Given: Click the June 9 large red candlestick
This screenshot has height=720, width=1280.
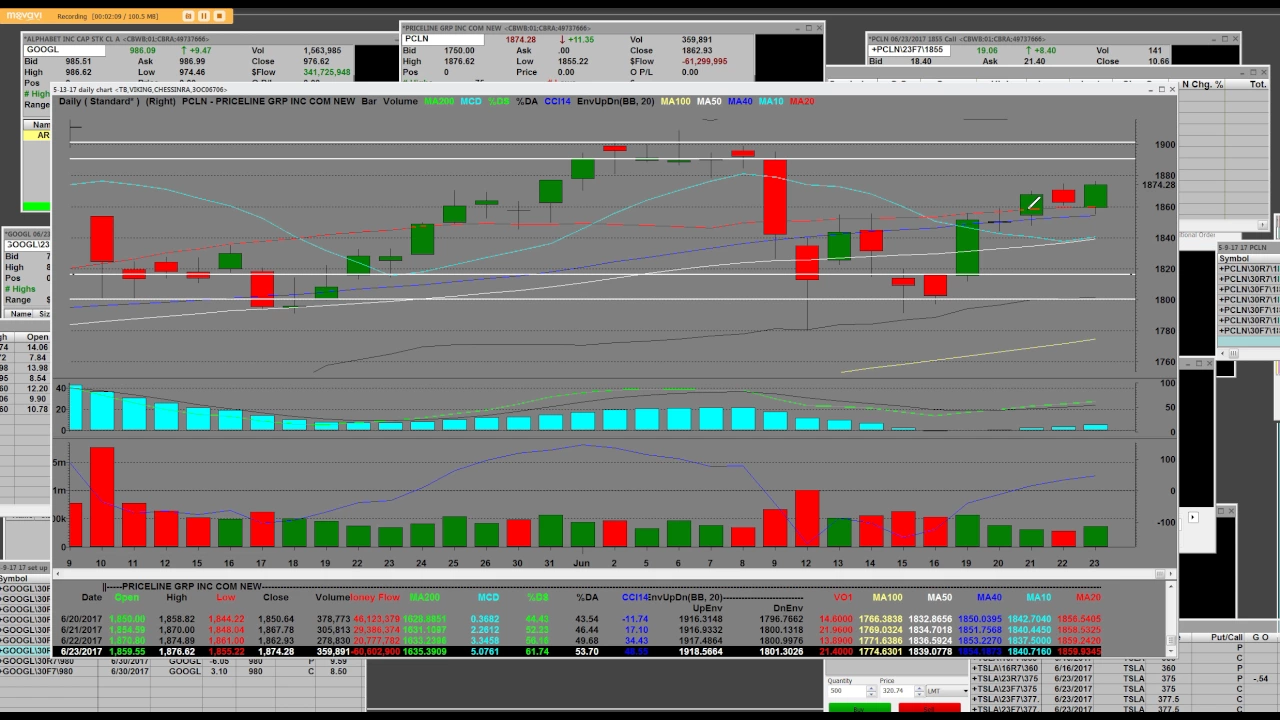Looking at the screenshot, I should 775,197.
